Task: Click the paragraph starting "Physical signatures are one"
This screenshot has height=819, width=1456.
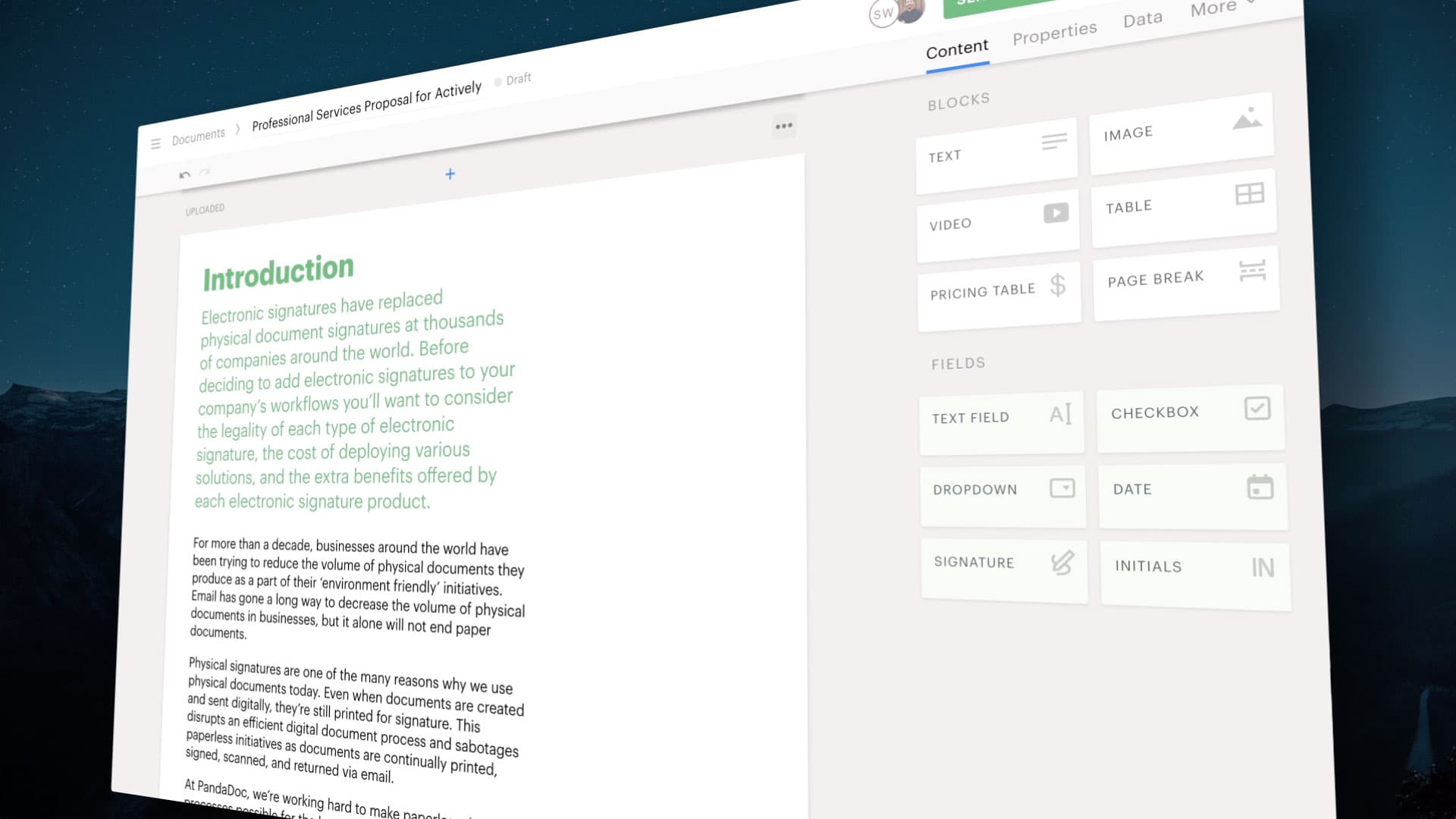Action: click(355, 719)
